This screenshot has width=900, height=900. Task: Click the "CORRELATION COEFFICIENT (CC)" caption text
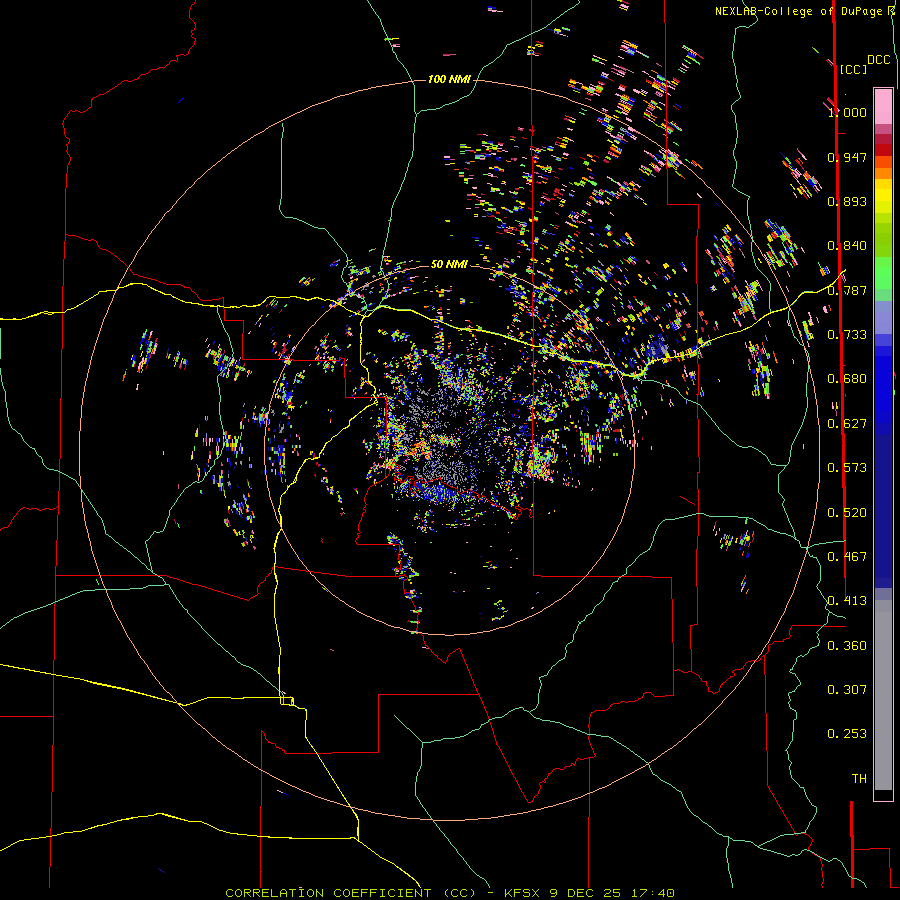pos(351,893)
